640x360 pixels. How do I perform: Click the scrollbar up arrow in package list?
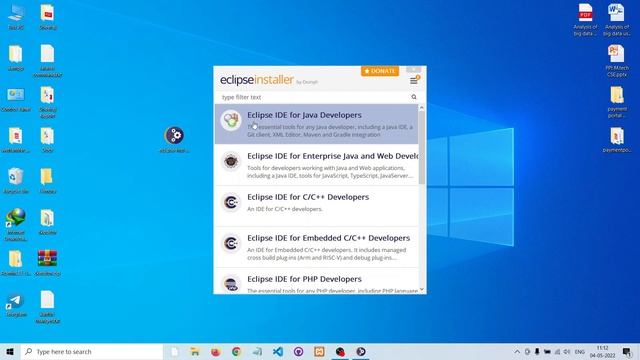pyautogui.click(x=422, y=107)
